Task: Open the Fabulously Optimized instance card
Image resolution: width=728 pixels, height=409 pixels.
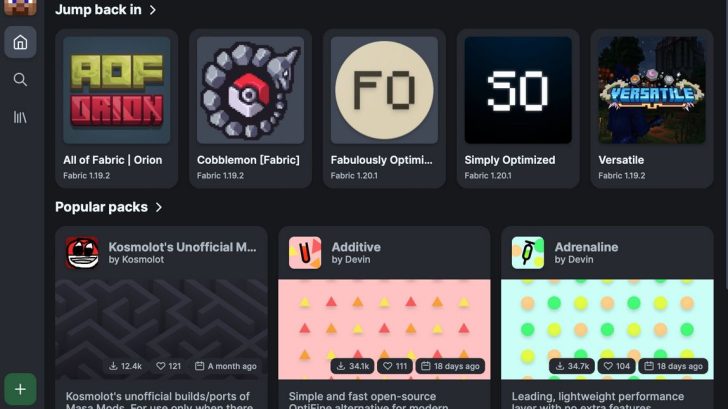Action: [384, 109]
